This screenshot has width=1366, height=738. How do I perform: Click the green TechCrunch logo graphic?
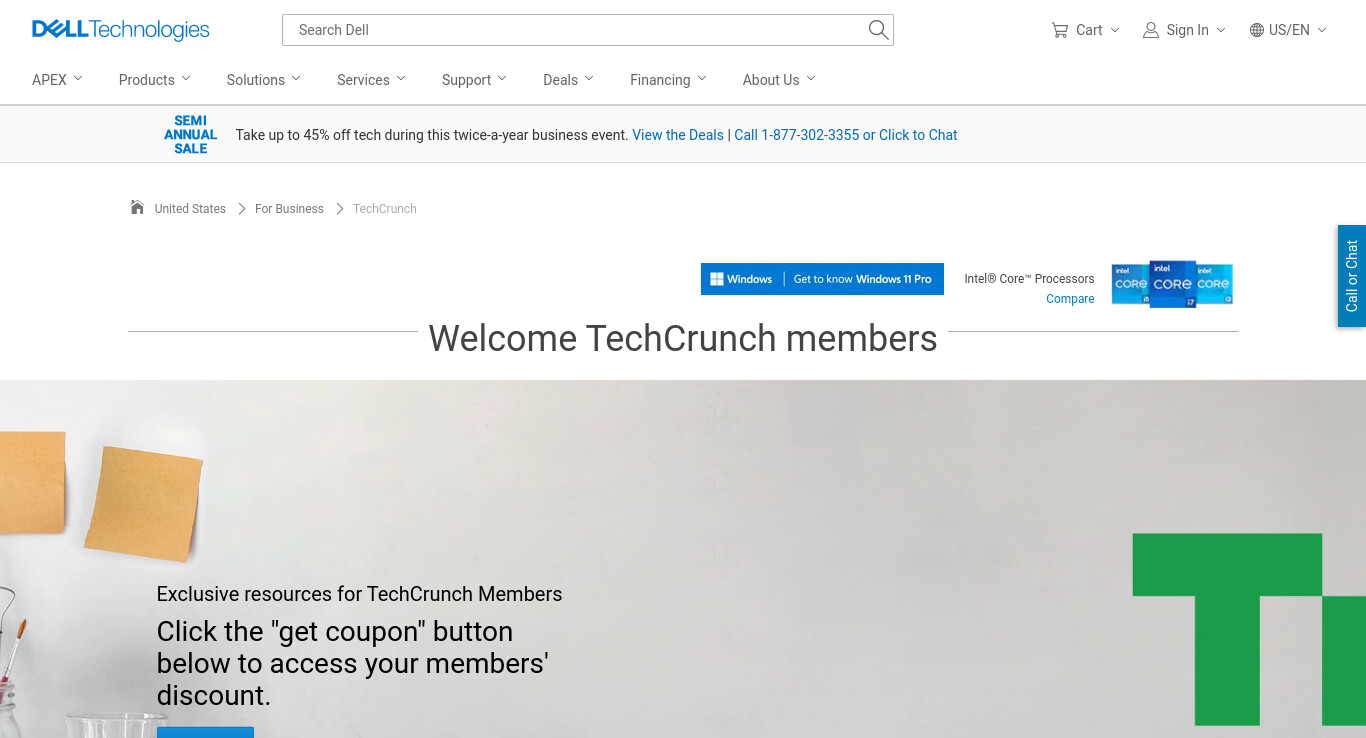coord(1249,629)
